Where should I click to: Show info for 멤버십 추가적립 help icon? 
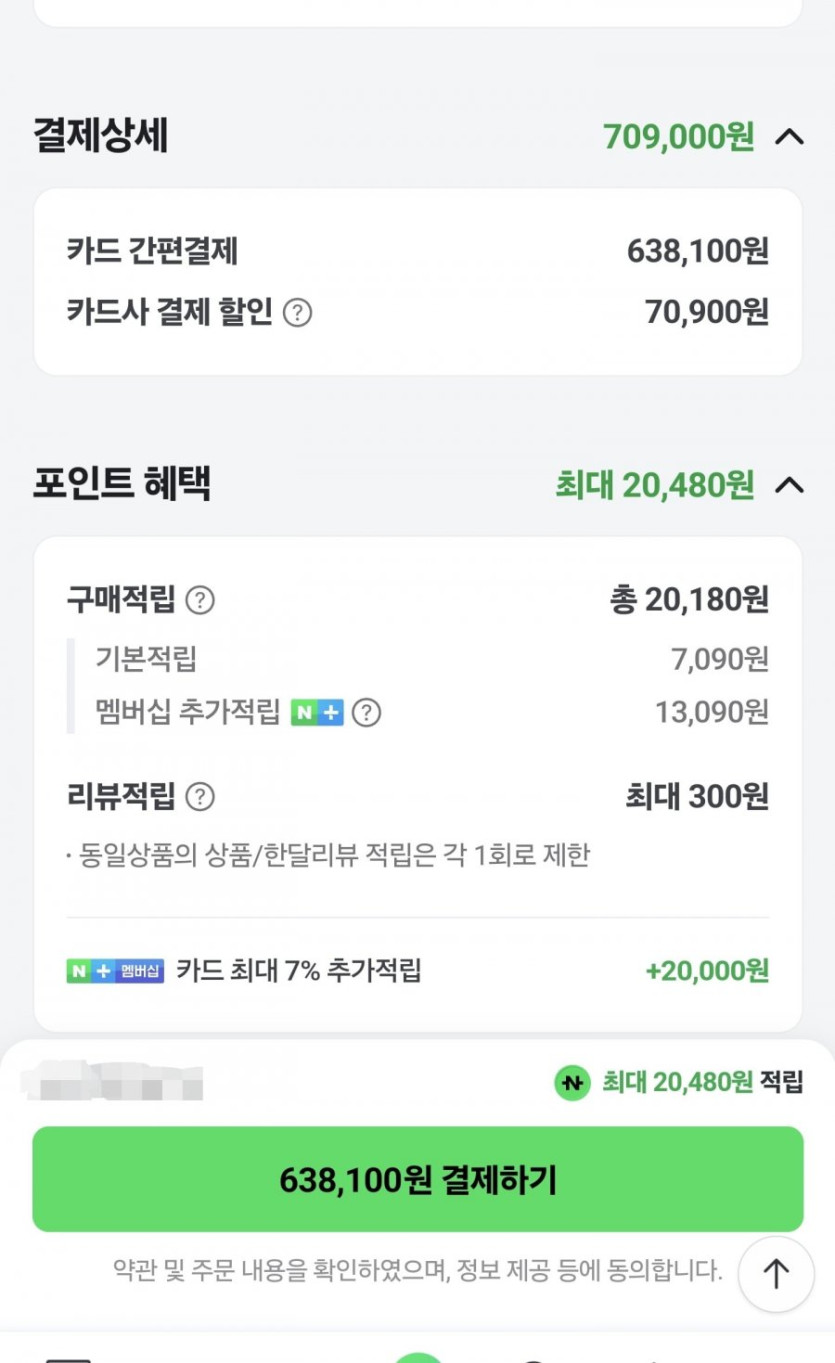coord(367,713)
